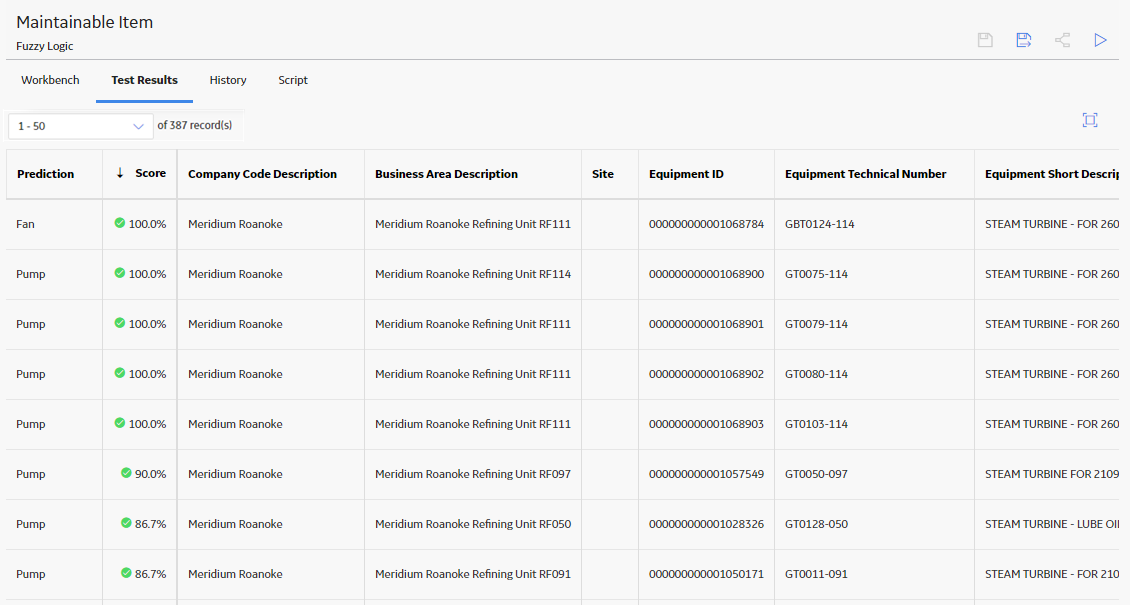This screenshot has width=1130, height=605.
Task: Click technical number GBT0124-114
Action: click(819, 224)
